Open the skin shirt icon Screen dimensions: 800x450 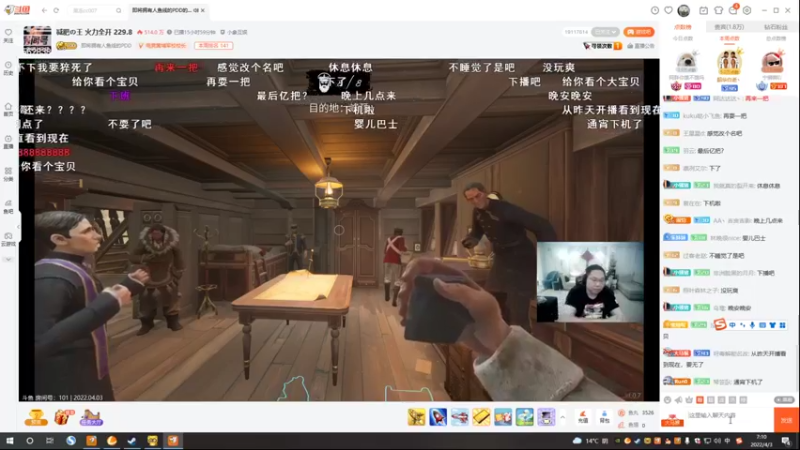(x=718, y=10)
